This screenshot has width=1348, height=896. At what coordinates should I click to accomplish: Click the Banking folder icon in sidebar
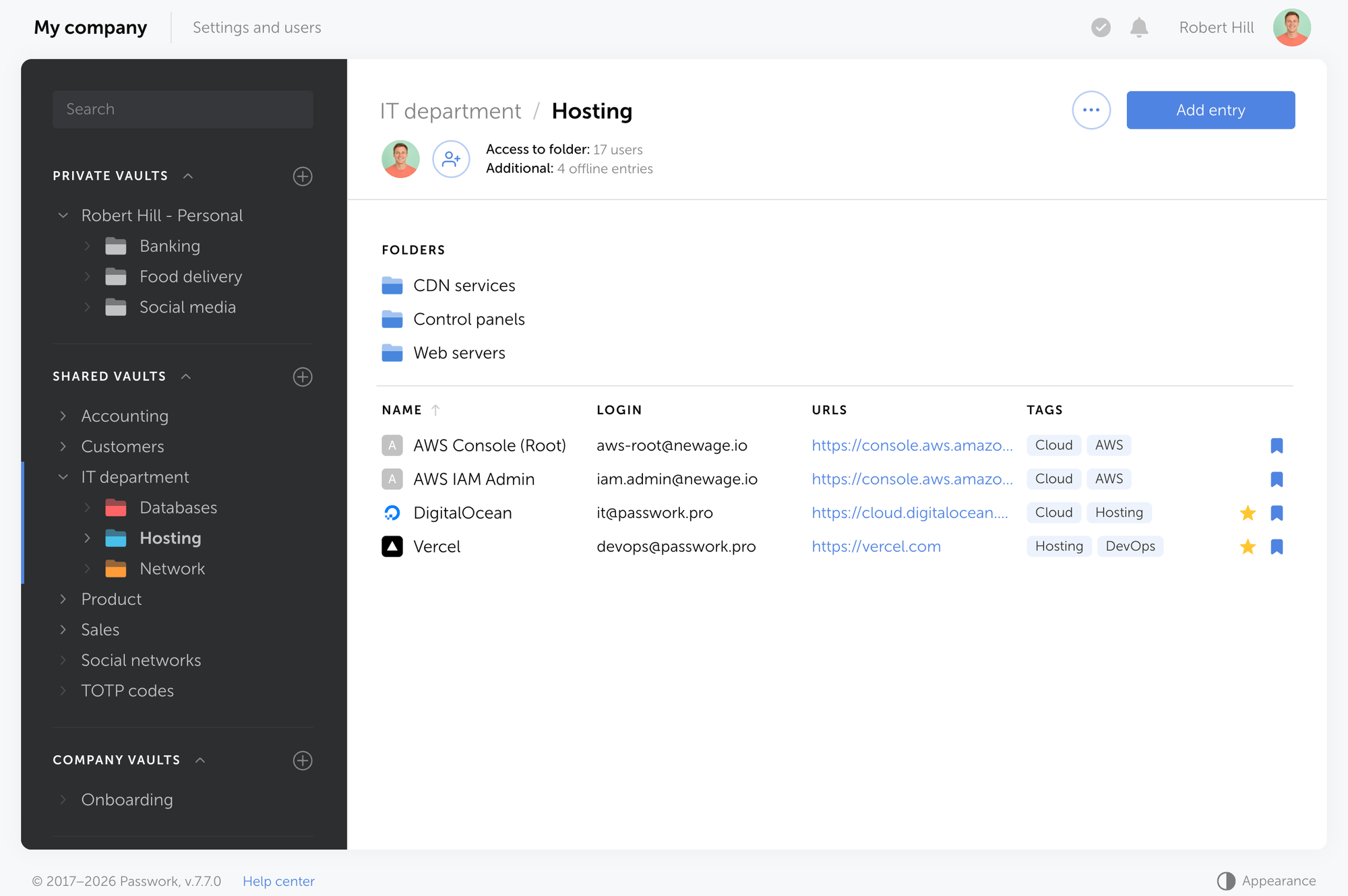[116, 247]
